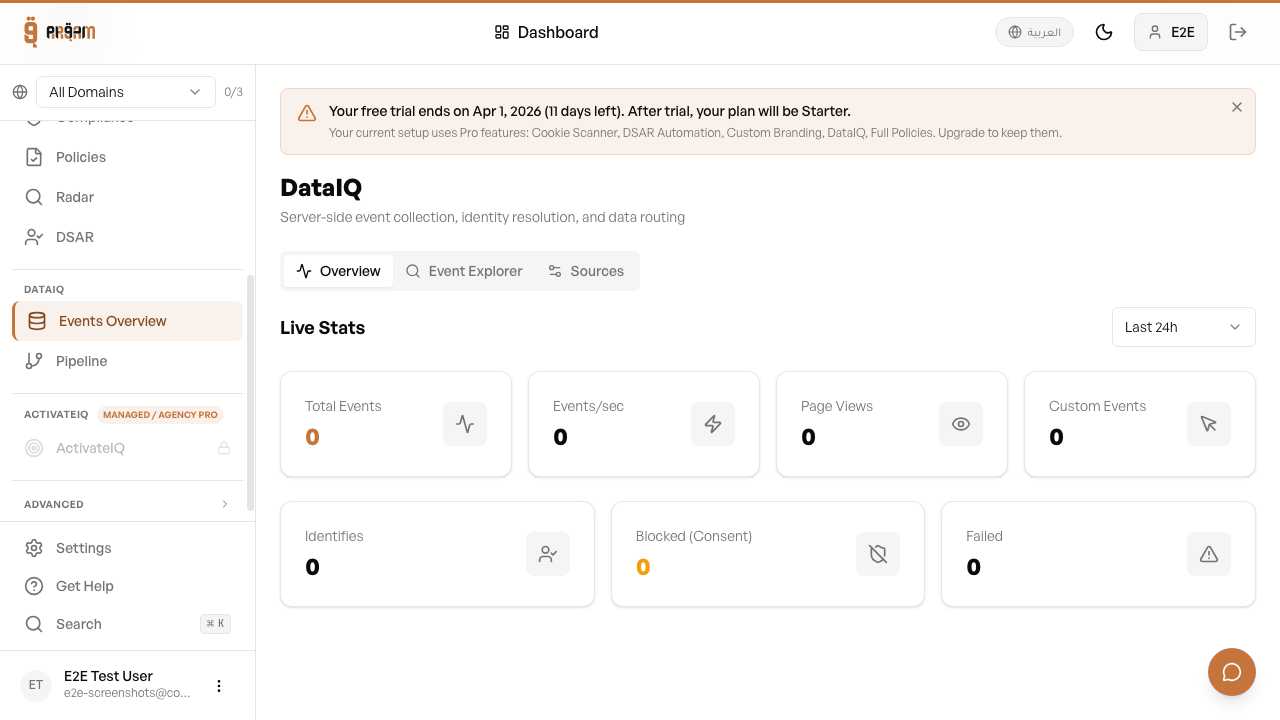This screenshot has width=1280, height=720.
Task: Click the trial banner warning icon
Action: [307, 113]
